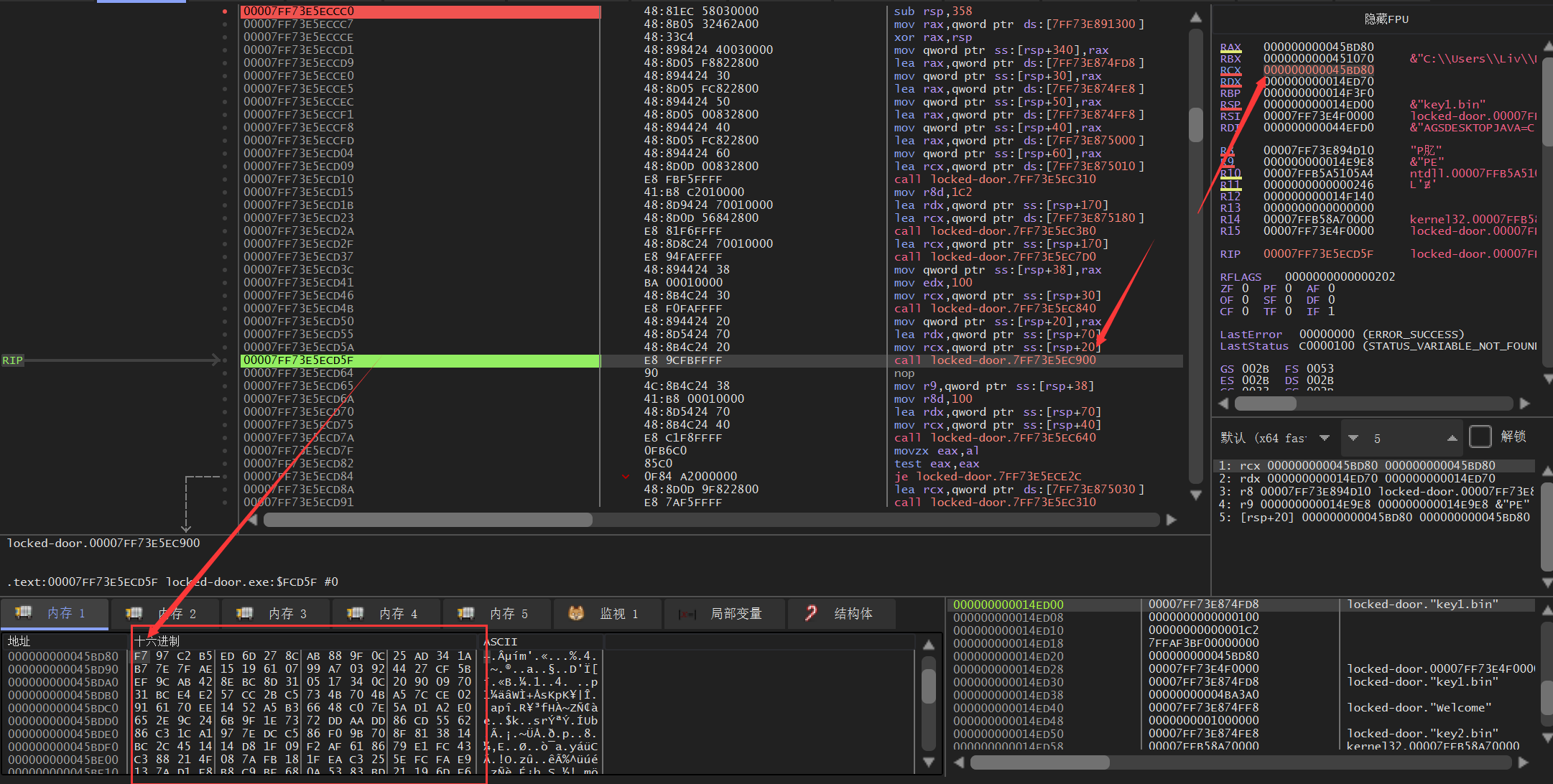Click the 十六进制 column header in dump
This screenshot has width=1553, height=784.
pos(305,641)
